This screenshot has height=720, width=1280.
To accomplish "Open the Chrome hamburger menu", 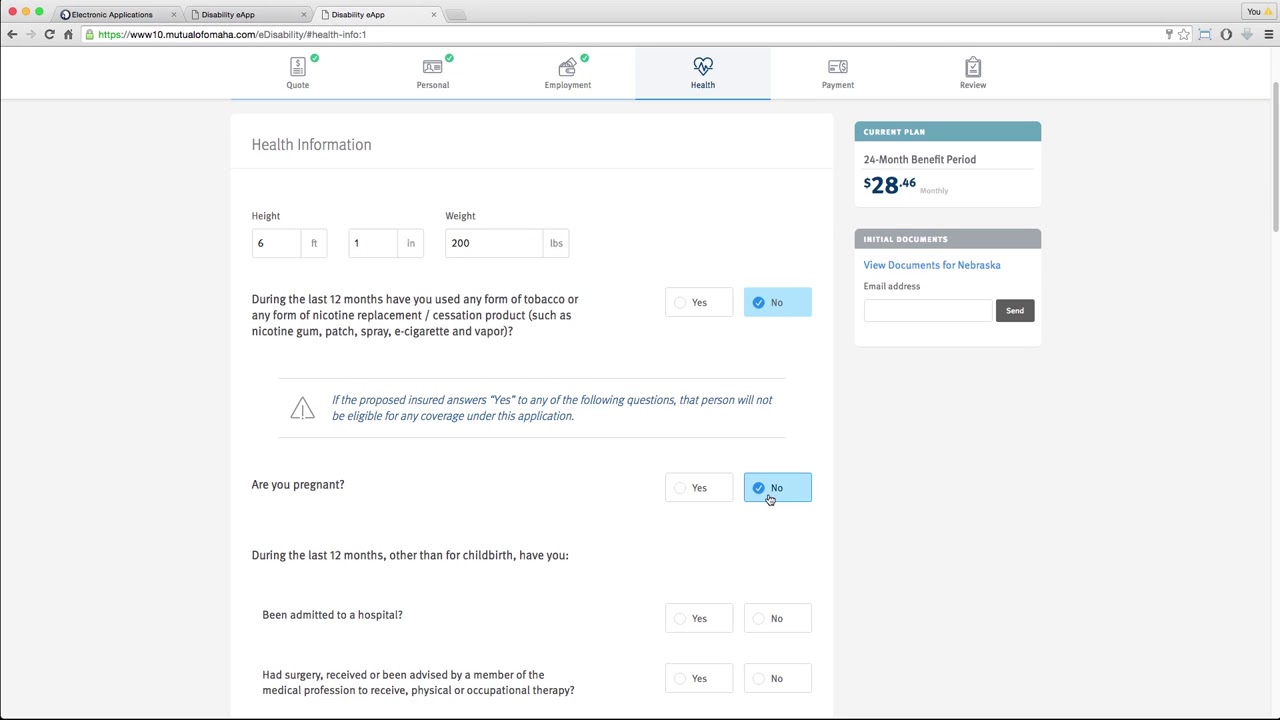I will click(1268, 34).
